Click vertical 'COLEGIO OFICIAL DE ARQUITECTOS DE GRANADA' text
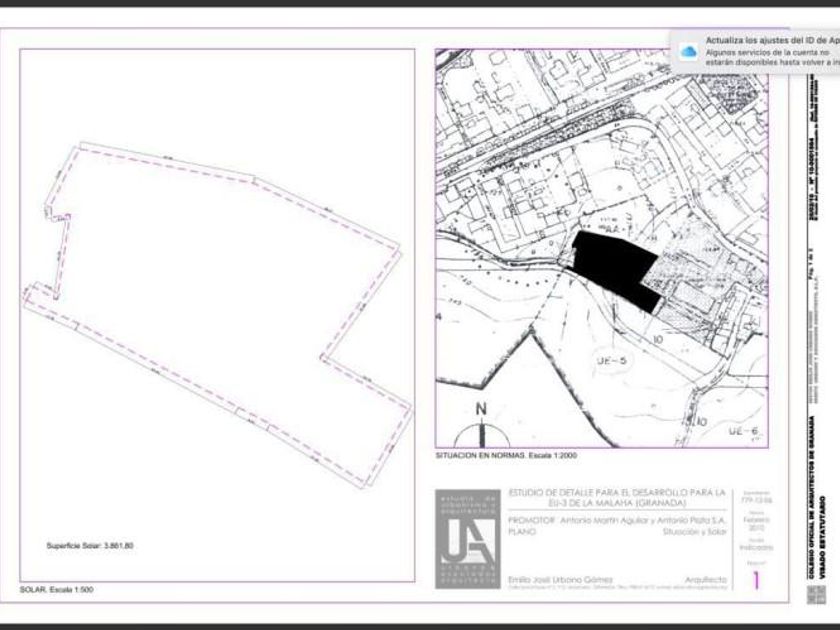This screenshot has height=630, width=840. click(812, 498)
